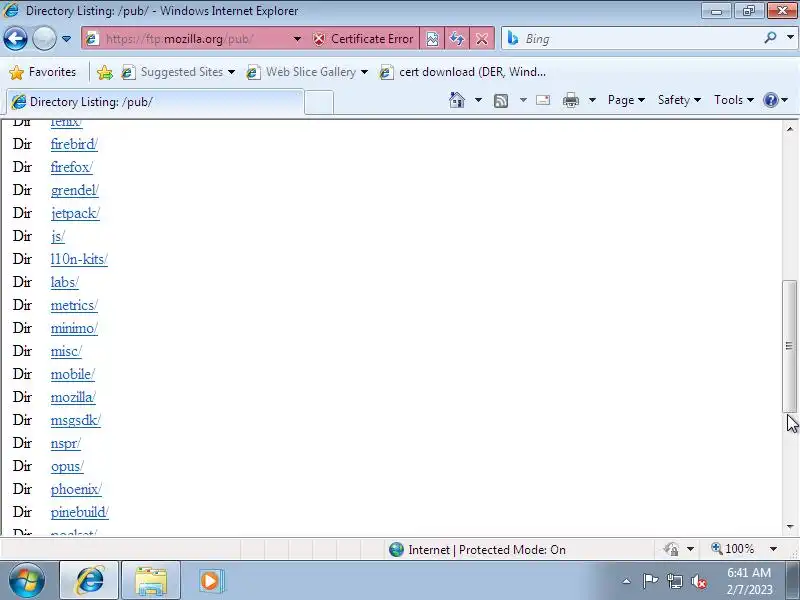Viewport: 800px width, 600px height.
Task: Click Internet Explorer taskbar icon
Action: point(89,581)
